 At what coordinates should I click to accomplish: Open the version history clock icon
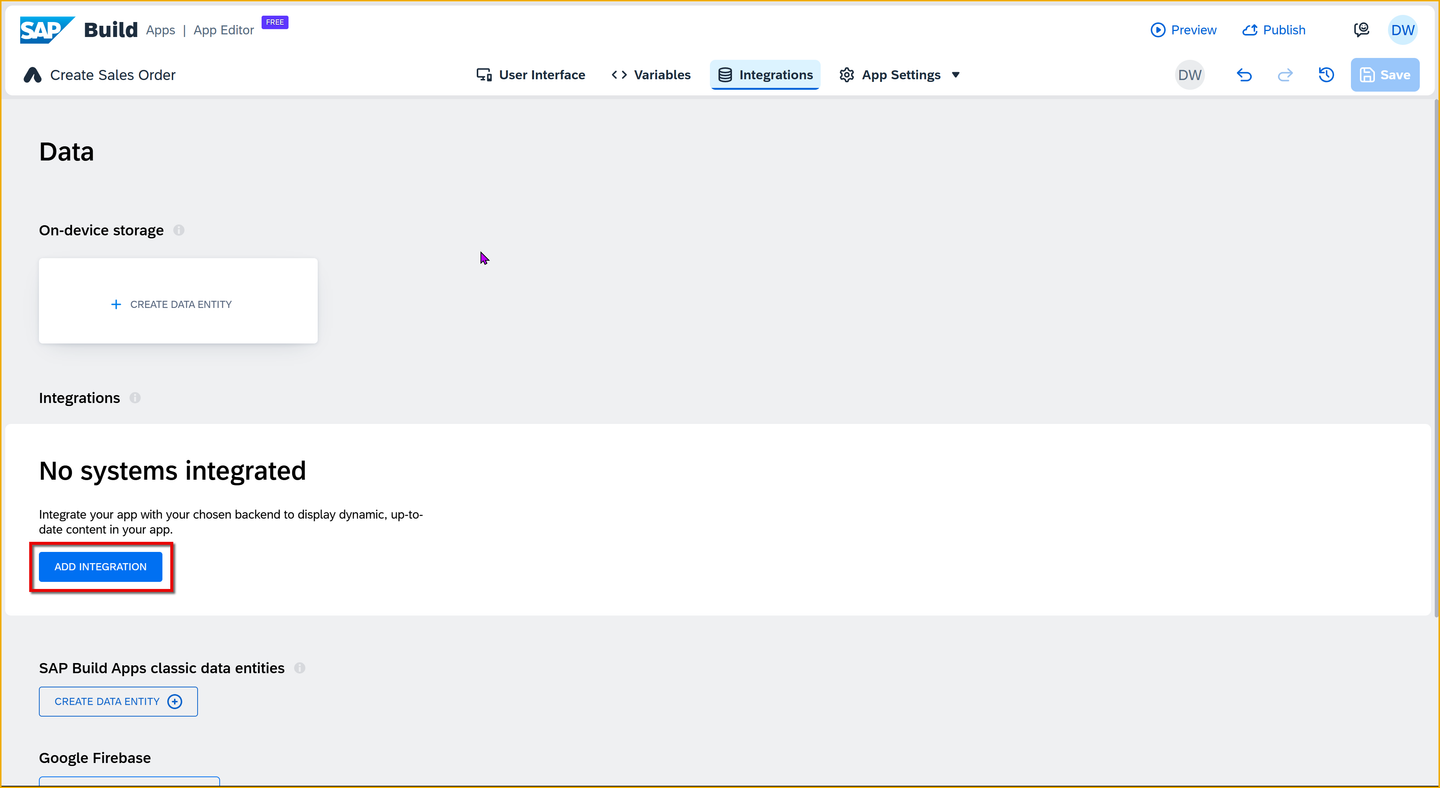pyautogui.click(x=1327, y=75)
